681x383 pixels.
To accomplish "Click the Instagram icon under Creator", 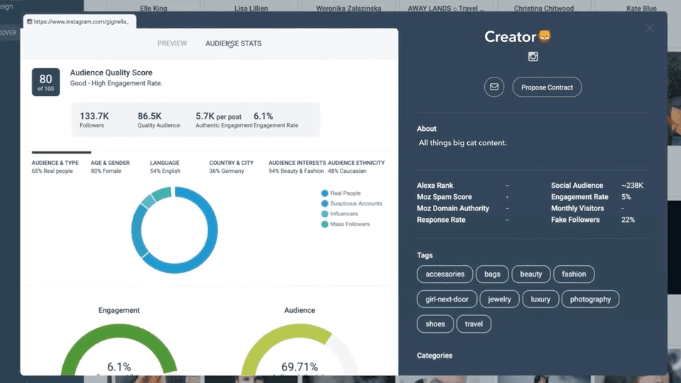I will (x=533, y=57).
